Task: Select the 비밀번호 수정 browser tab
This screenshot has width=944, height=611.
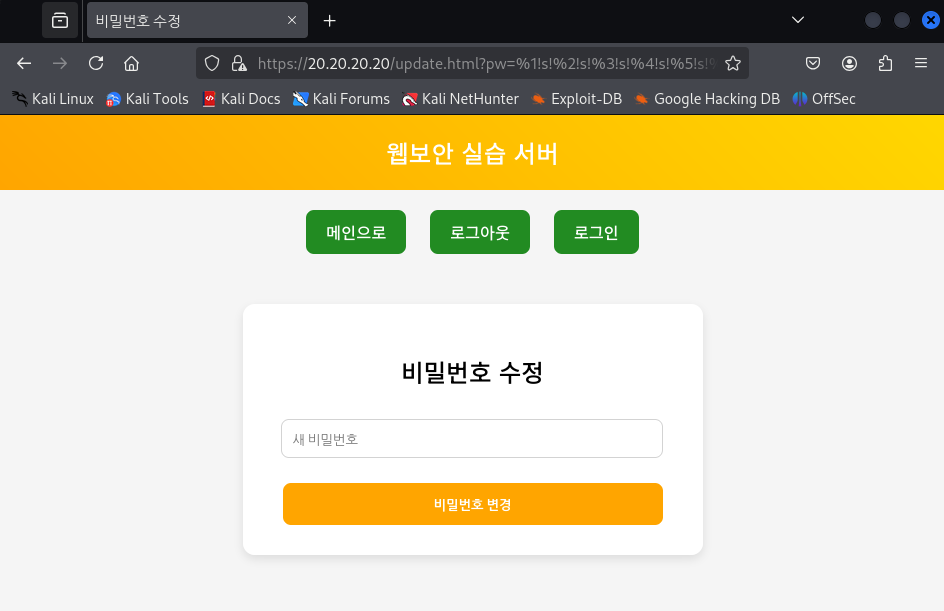Action: tap(197, 20)
